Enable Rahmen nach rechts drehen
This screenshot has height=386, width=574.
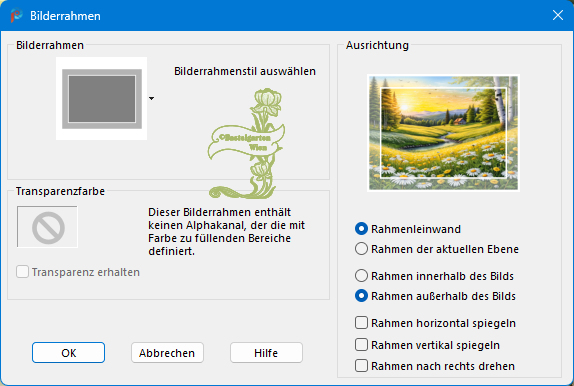361,366
